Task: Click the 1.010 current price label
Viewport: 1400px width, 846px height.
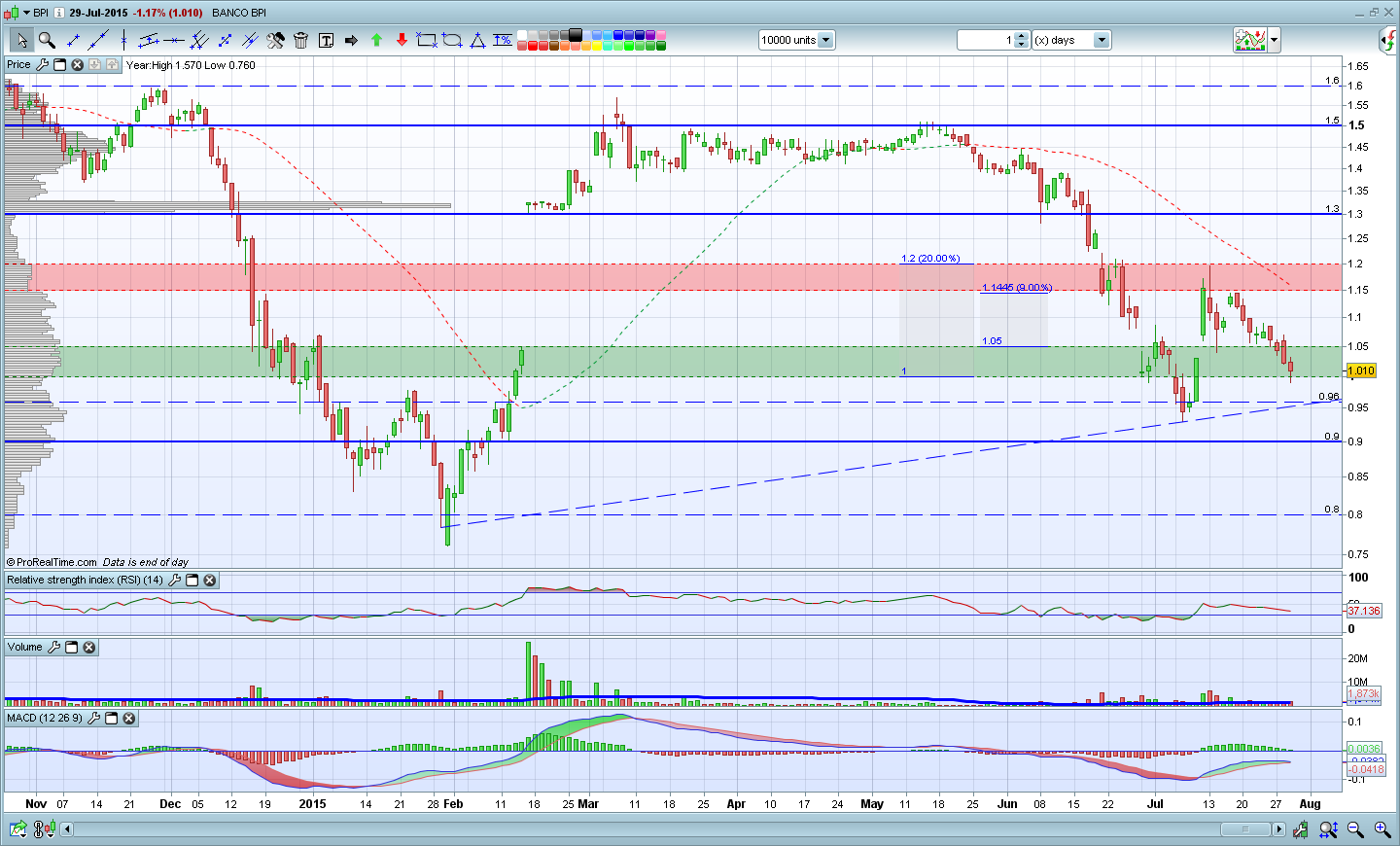Action: tap(1361, 370)
